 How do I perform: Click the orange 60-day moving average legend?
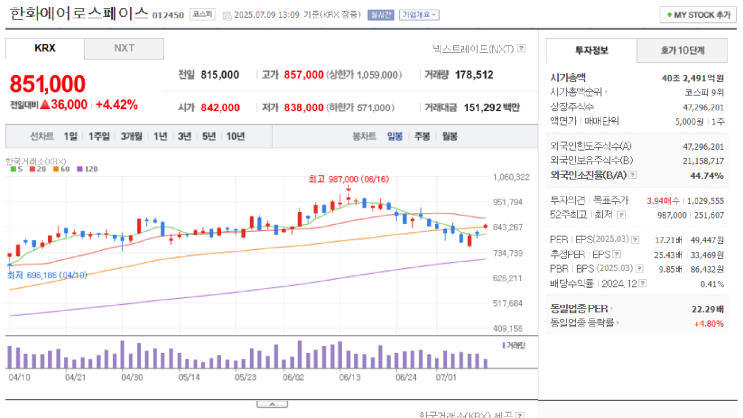61,169
